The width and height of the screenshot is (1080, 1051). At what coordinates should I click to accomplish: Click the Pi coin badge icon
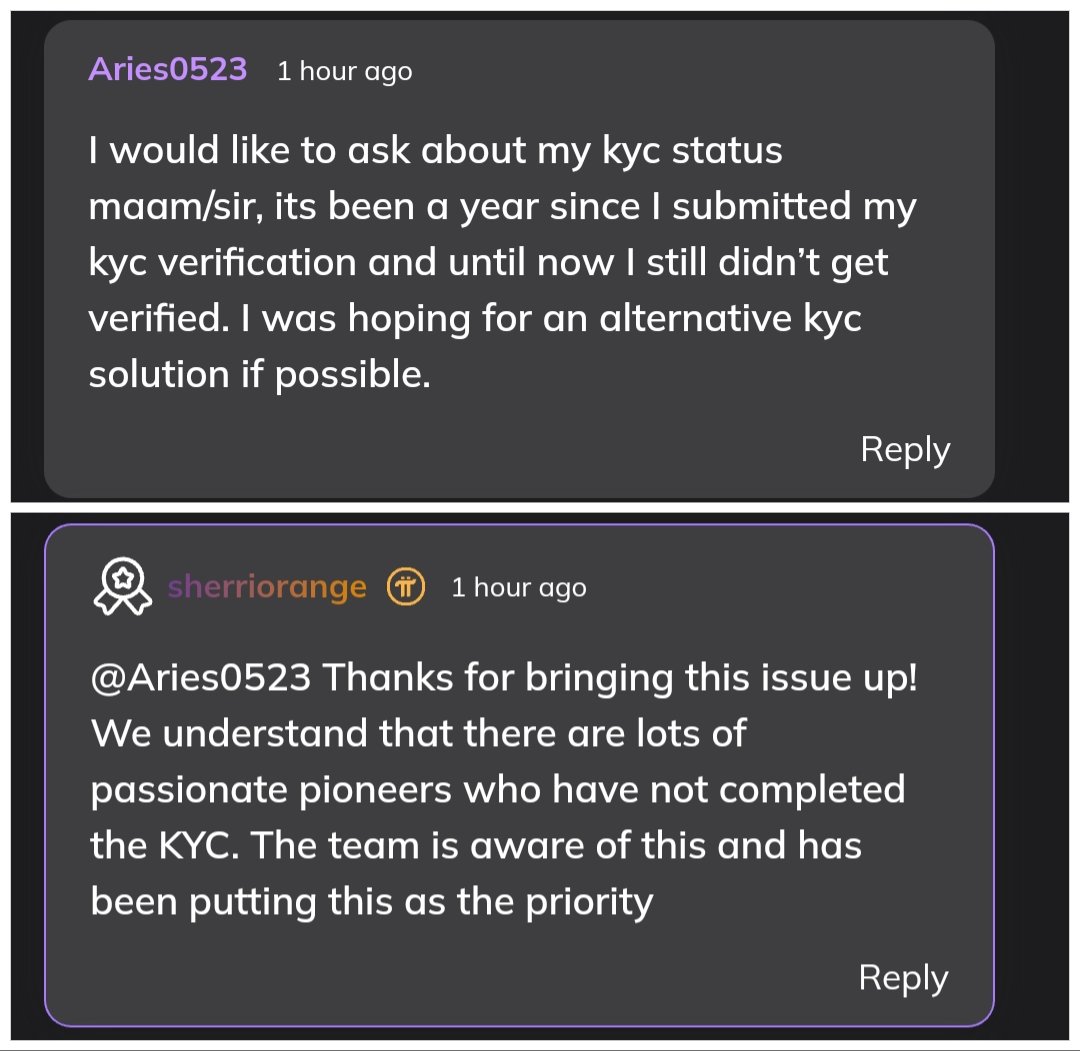point(406,587)
